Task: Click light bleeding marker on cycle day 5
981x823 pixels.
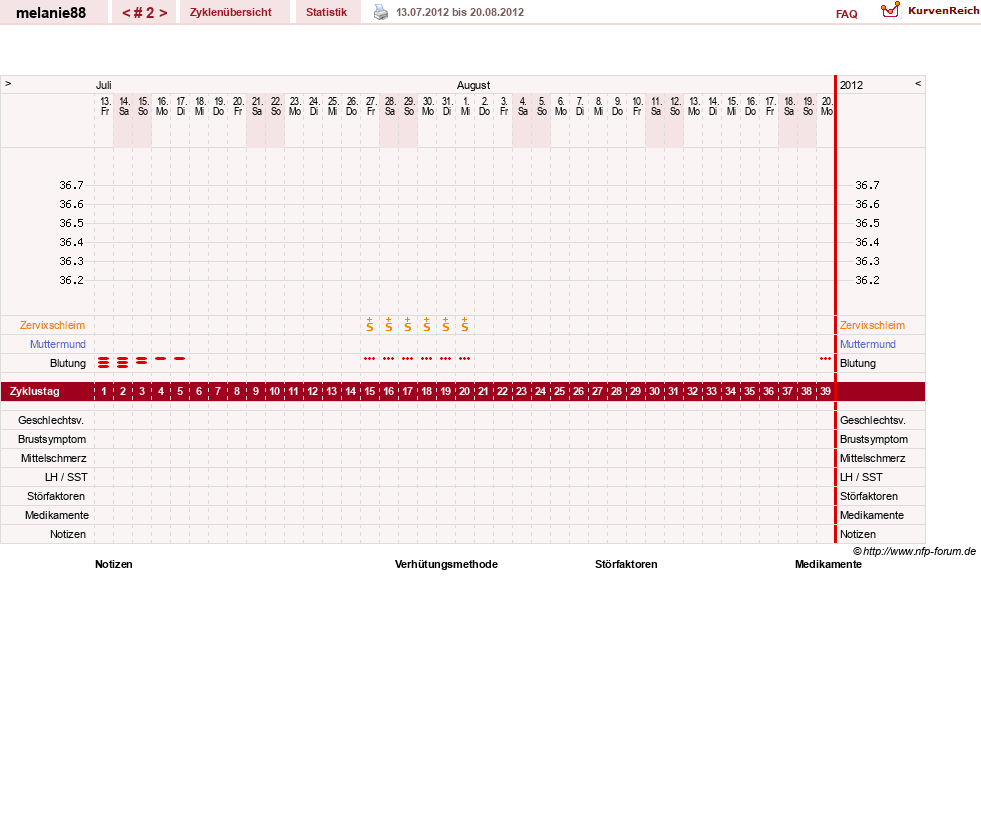Action: click(x=180, y=359)
